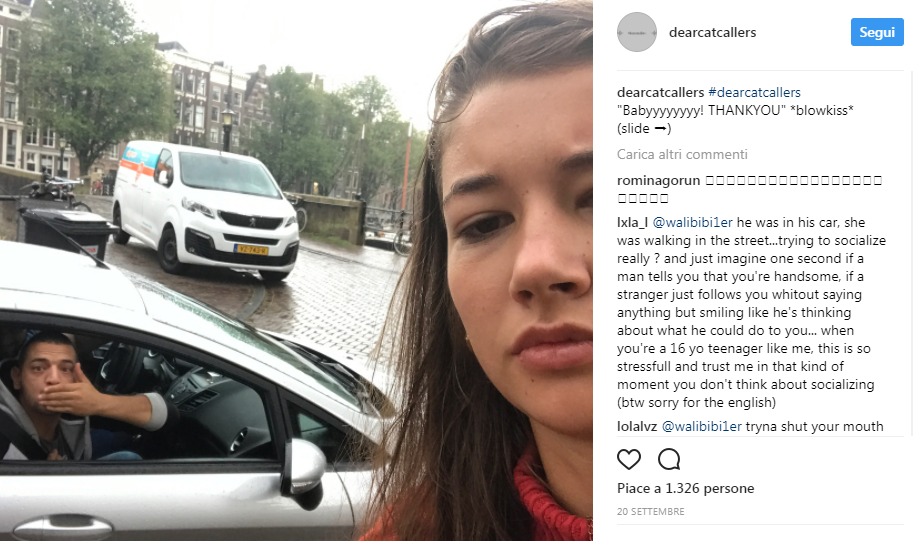The height and width of the screenshot is (541, 913).
Task: Open the dearcatcallers username in the header
Action: click(712, 33)
